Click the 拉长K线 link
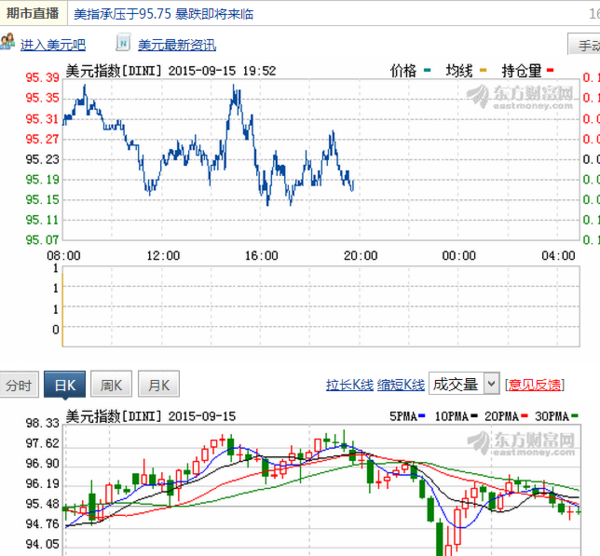The image size is (600, 556). click(349, 385)
